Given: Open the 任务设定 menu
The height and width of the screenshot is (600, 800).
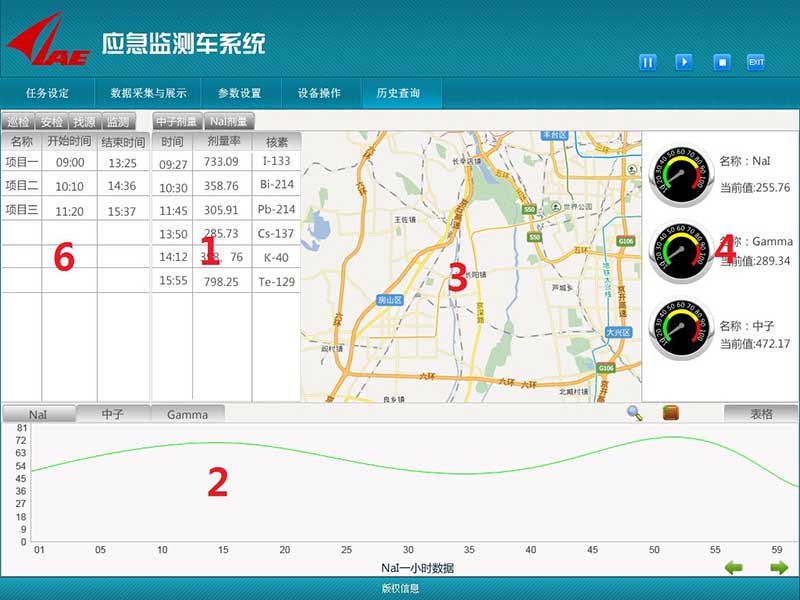Looking at the screenshot, I should pos(47,93).
